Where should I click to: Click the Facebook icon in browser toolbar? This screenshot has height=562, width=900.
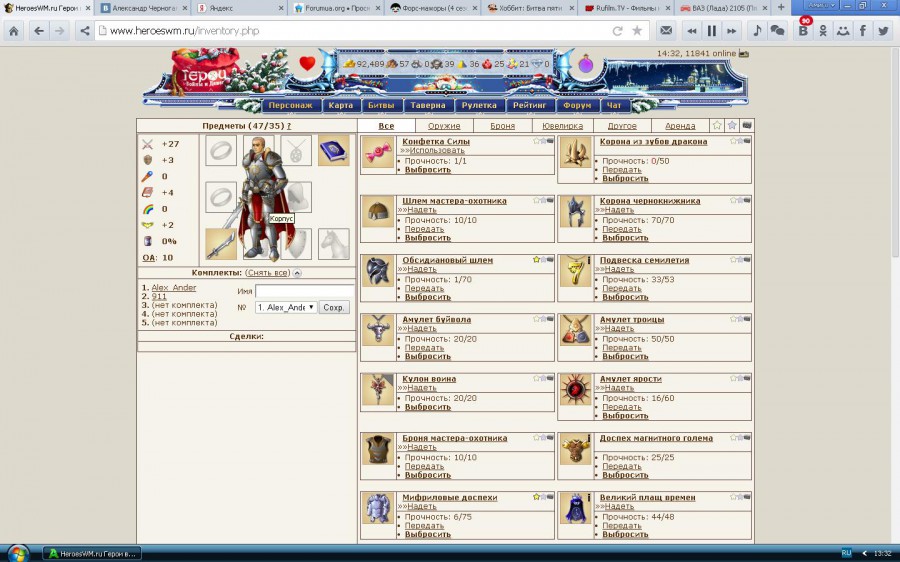[x=863, y=31]
